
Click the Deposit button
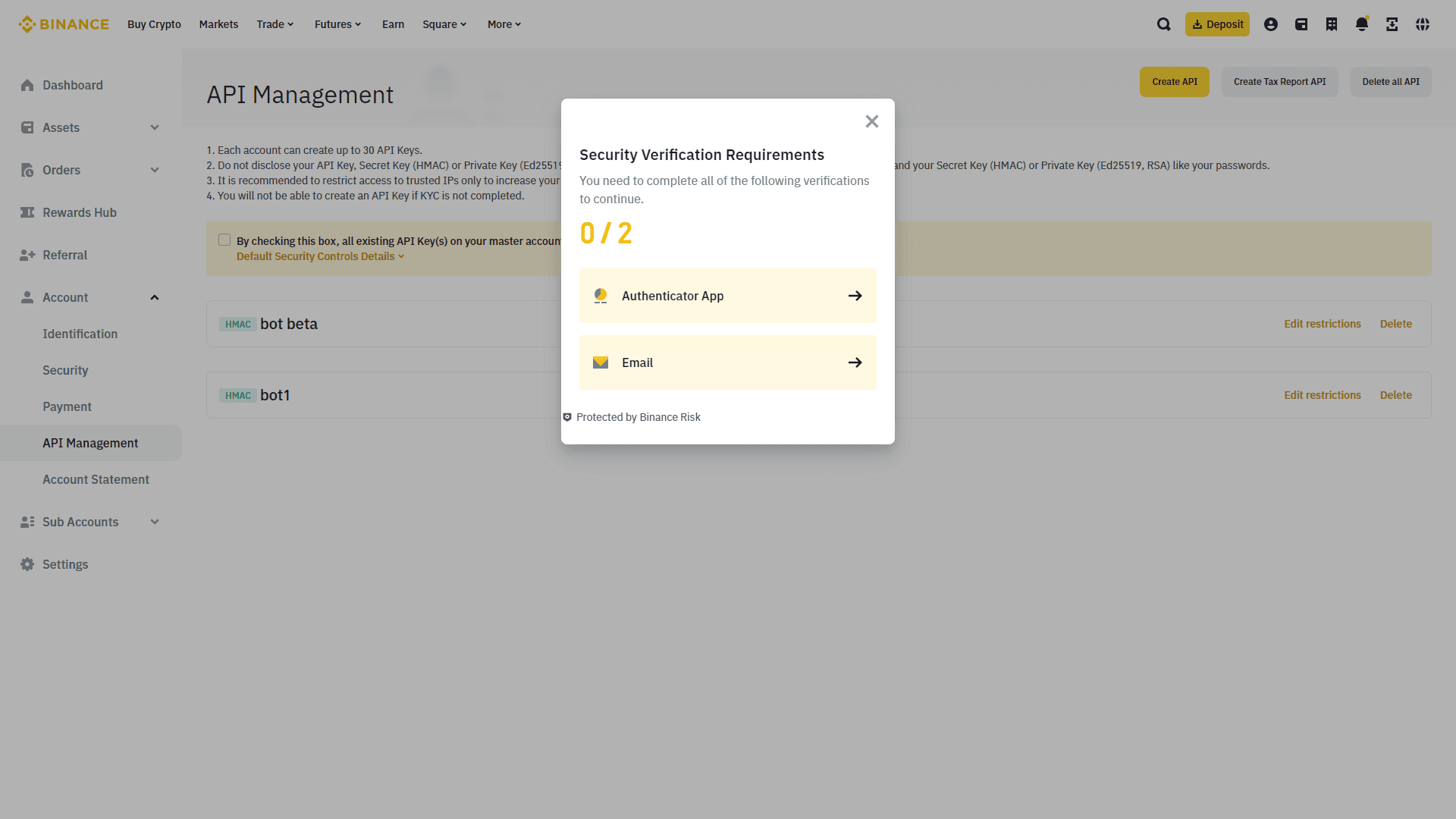pos(1217,24)
